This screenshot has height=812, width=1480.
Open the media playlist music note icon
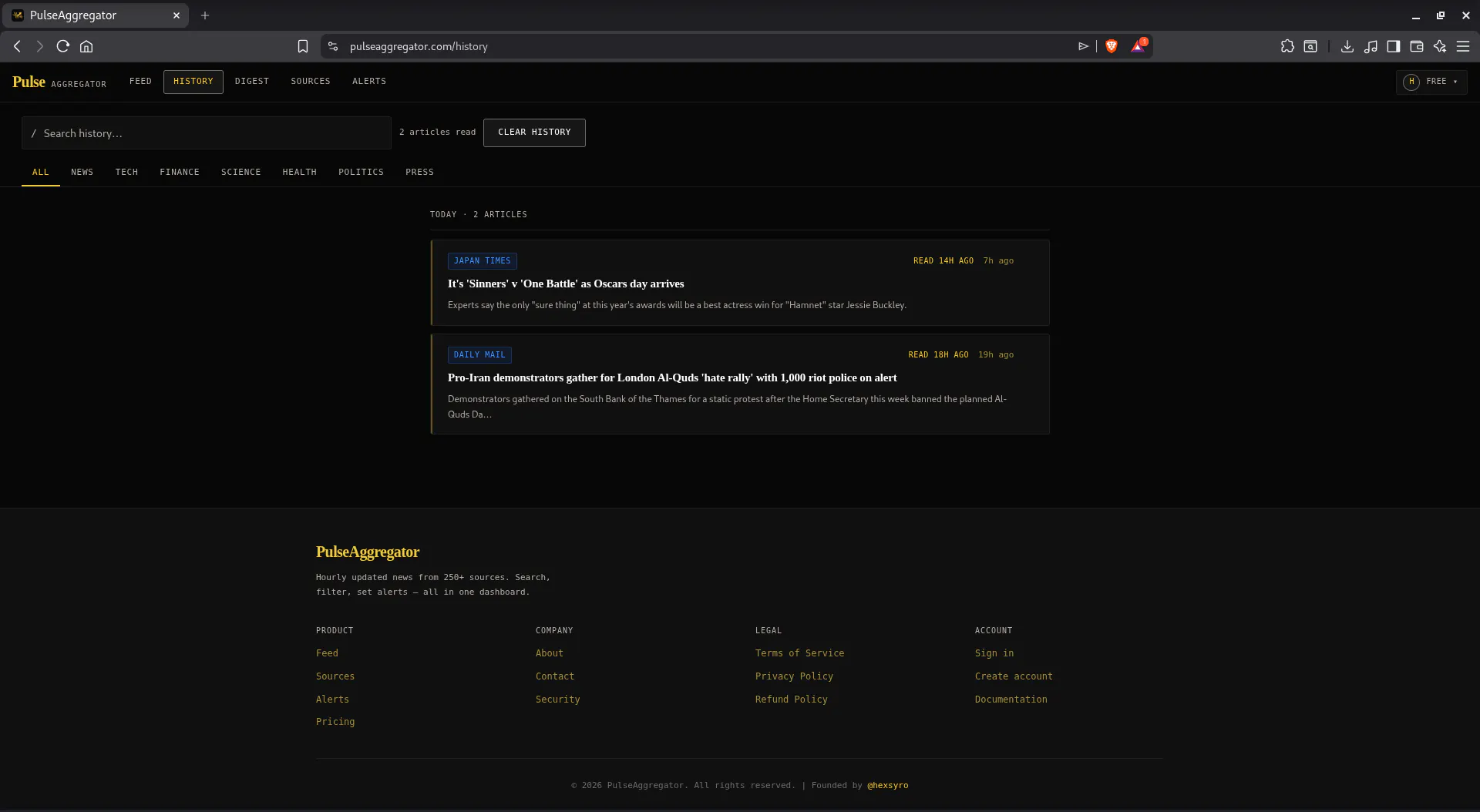[x=1371, y=46]
